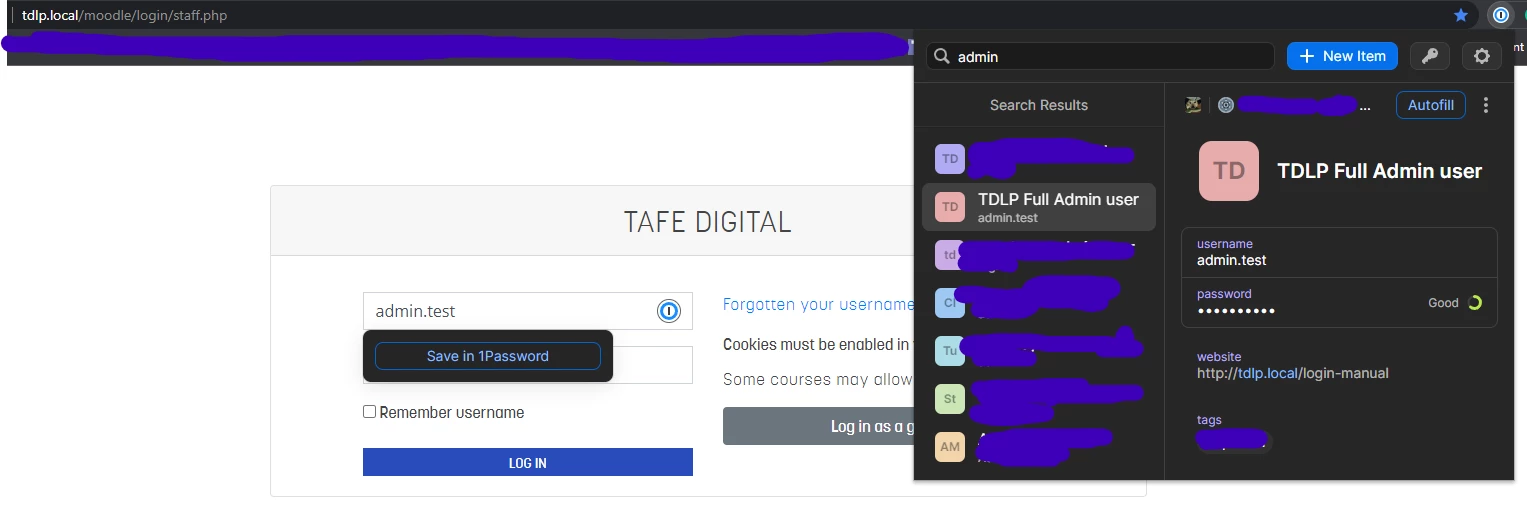Click the vault avatar icon in details header
Image resolution: width=1527 pixels, height=508 pixels.
[1193, 105]
